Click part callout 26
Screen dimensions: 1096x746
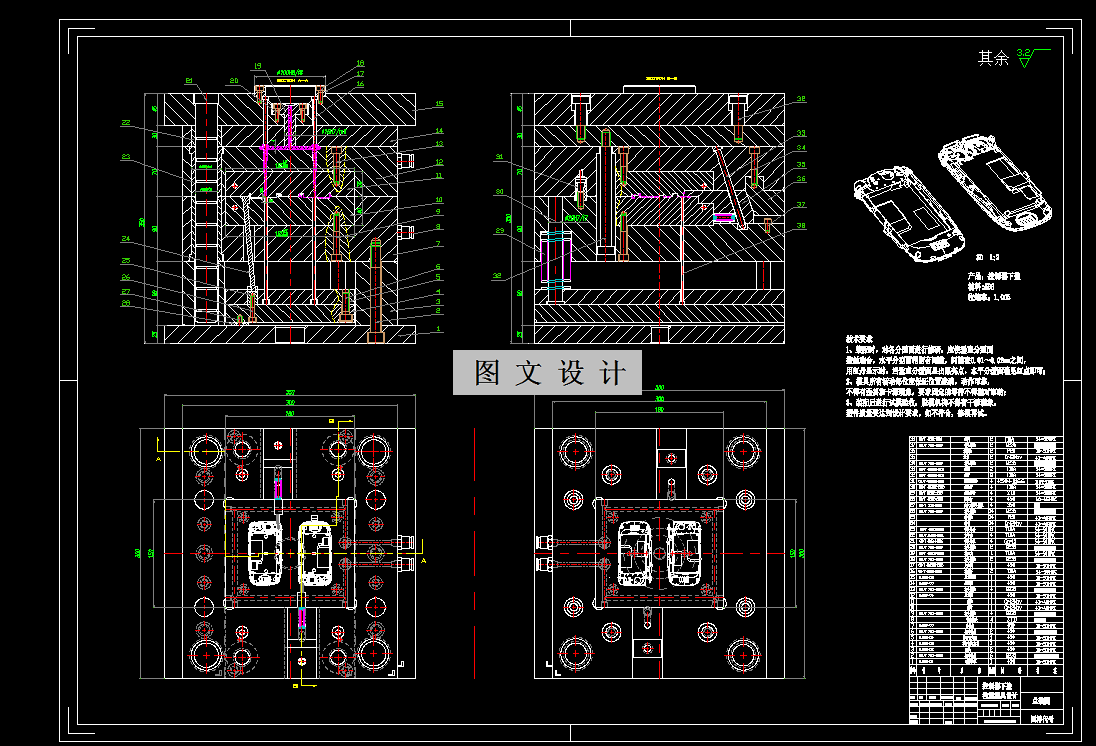coord(126,278)
